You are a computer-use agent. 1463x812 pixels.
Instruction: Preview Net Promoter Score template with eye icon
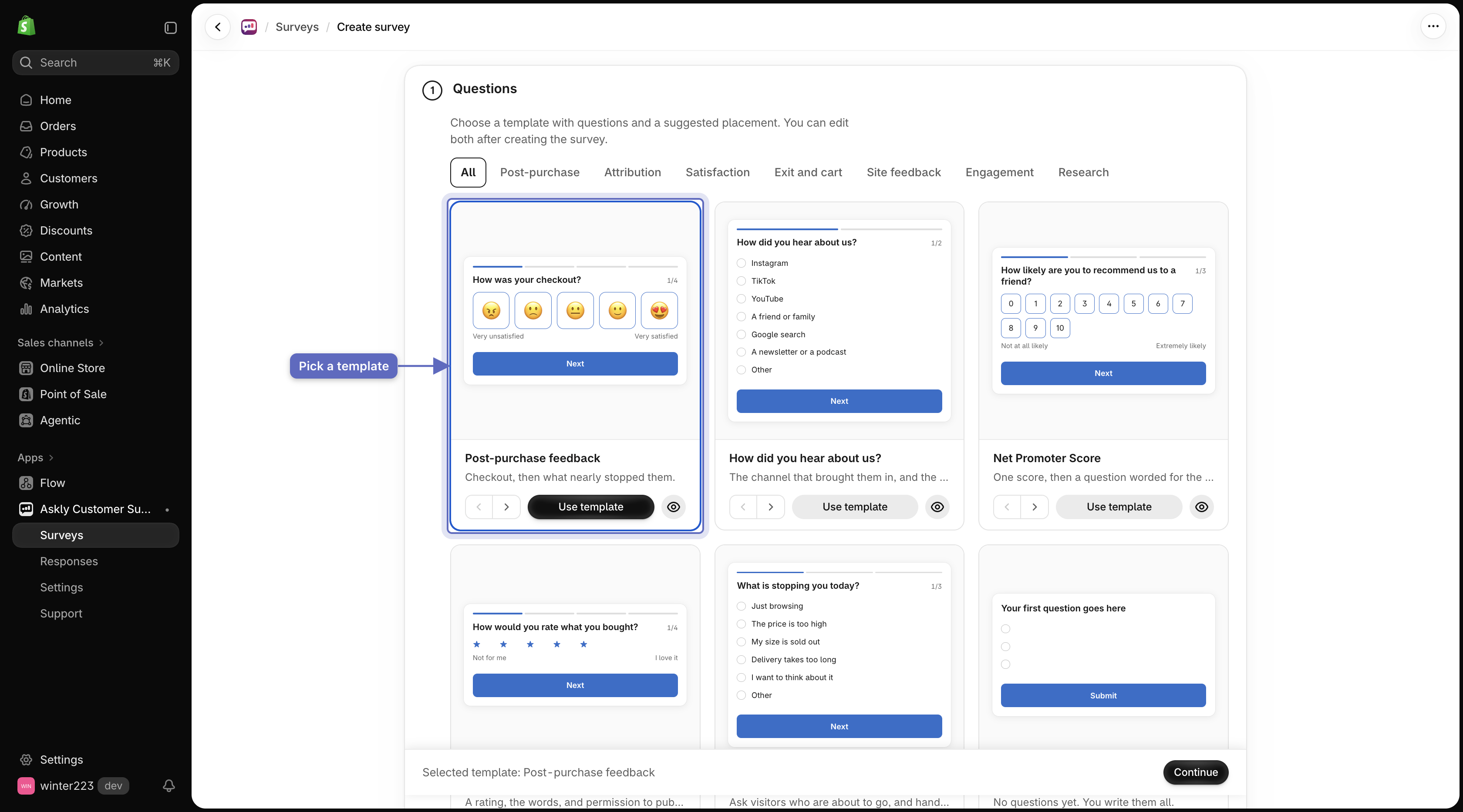tap(1201, 507)
